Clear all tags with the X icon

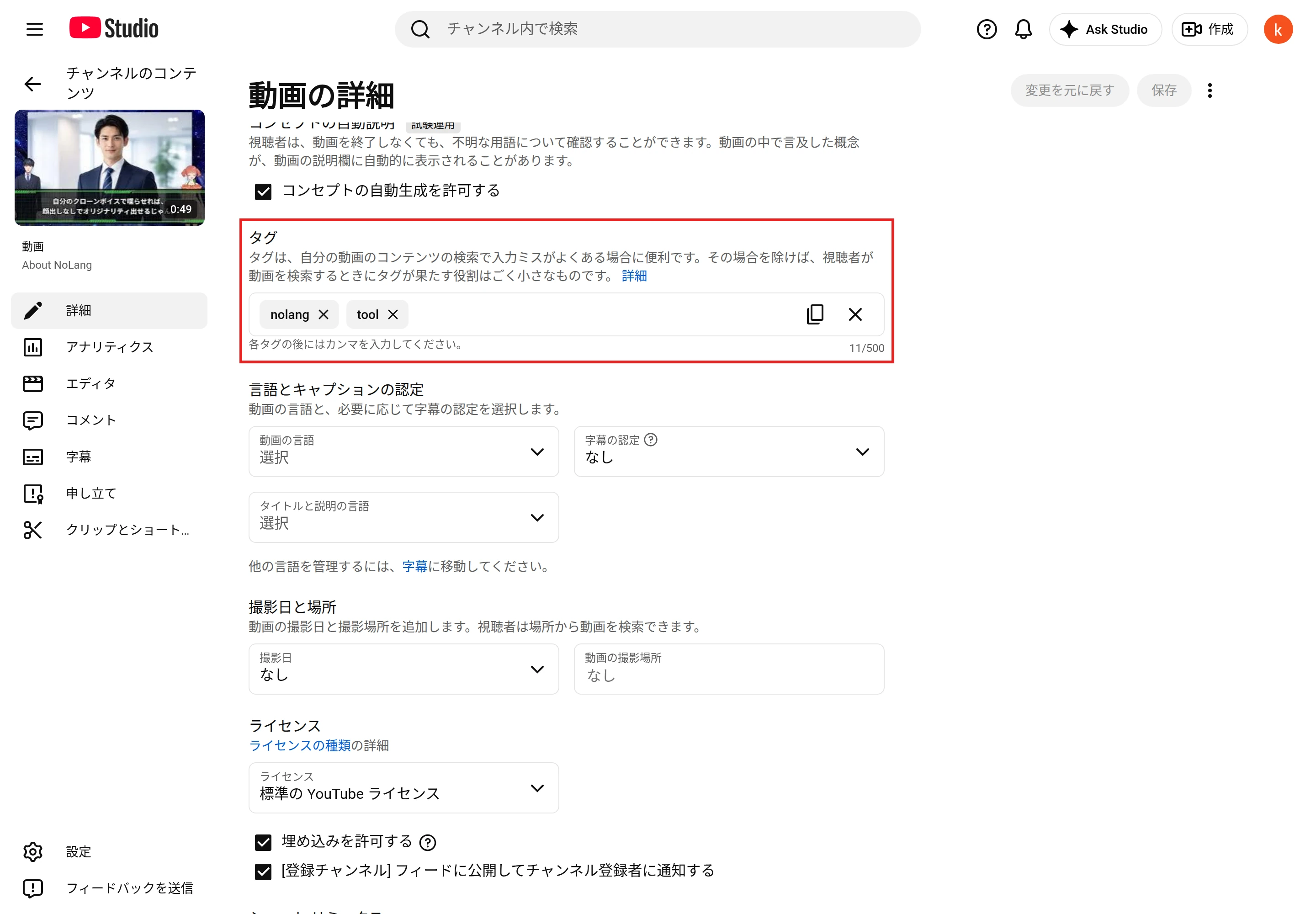coord(854,314)
